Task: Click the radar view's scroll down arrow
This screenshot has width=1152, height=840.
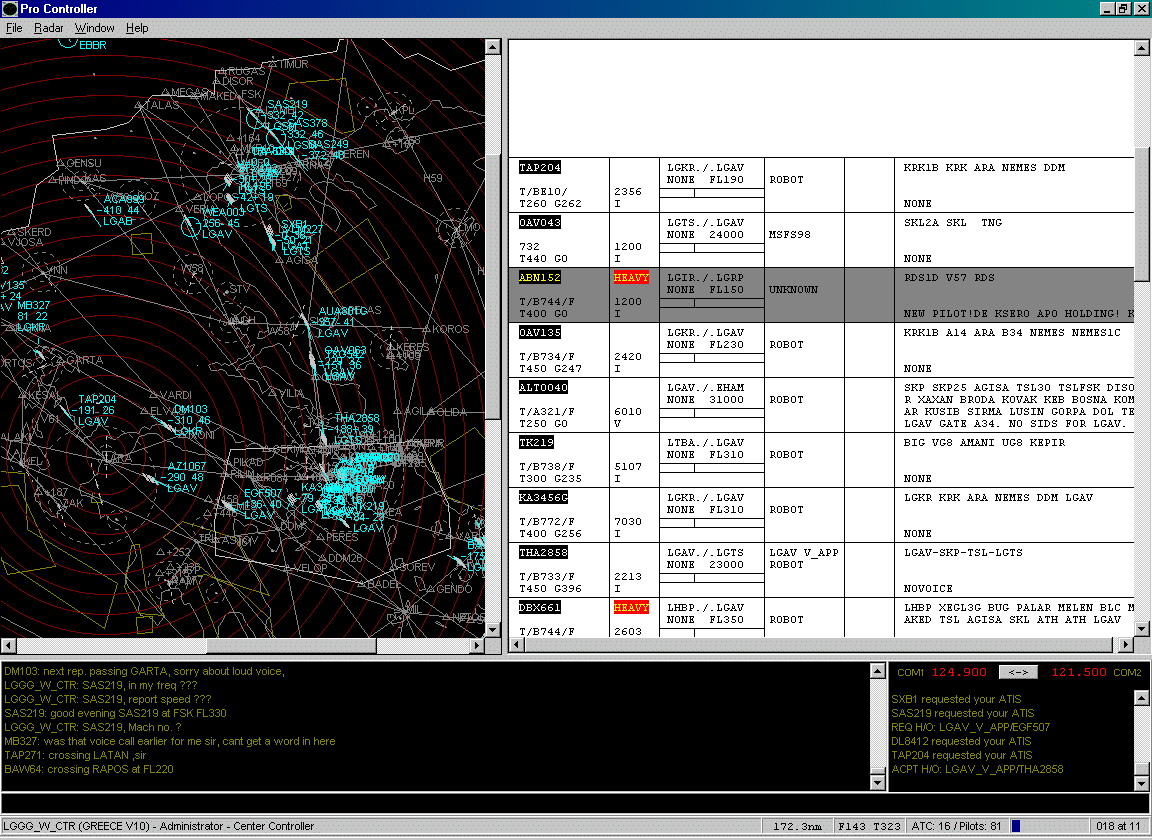Action: [x=492, y=630]
